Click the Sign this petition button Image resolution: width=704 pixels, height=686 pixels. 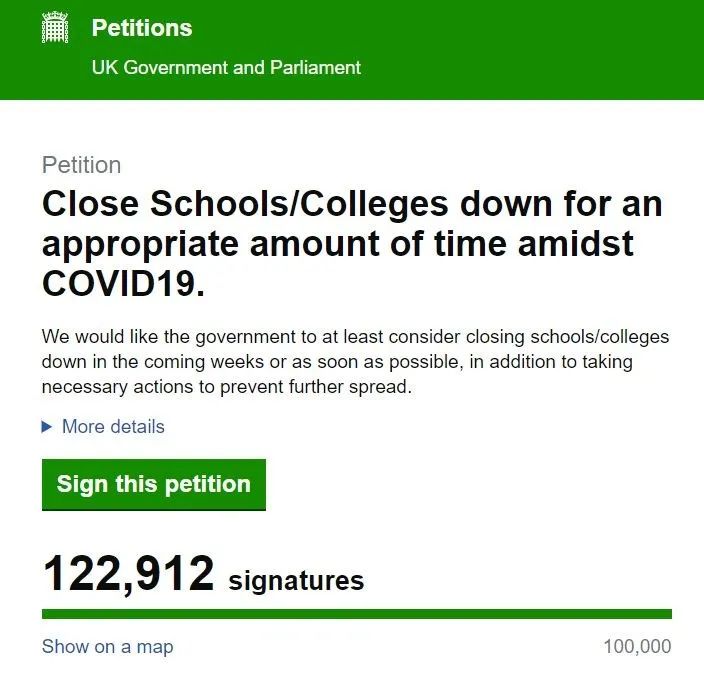click(154, 484)
